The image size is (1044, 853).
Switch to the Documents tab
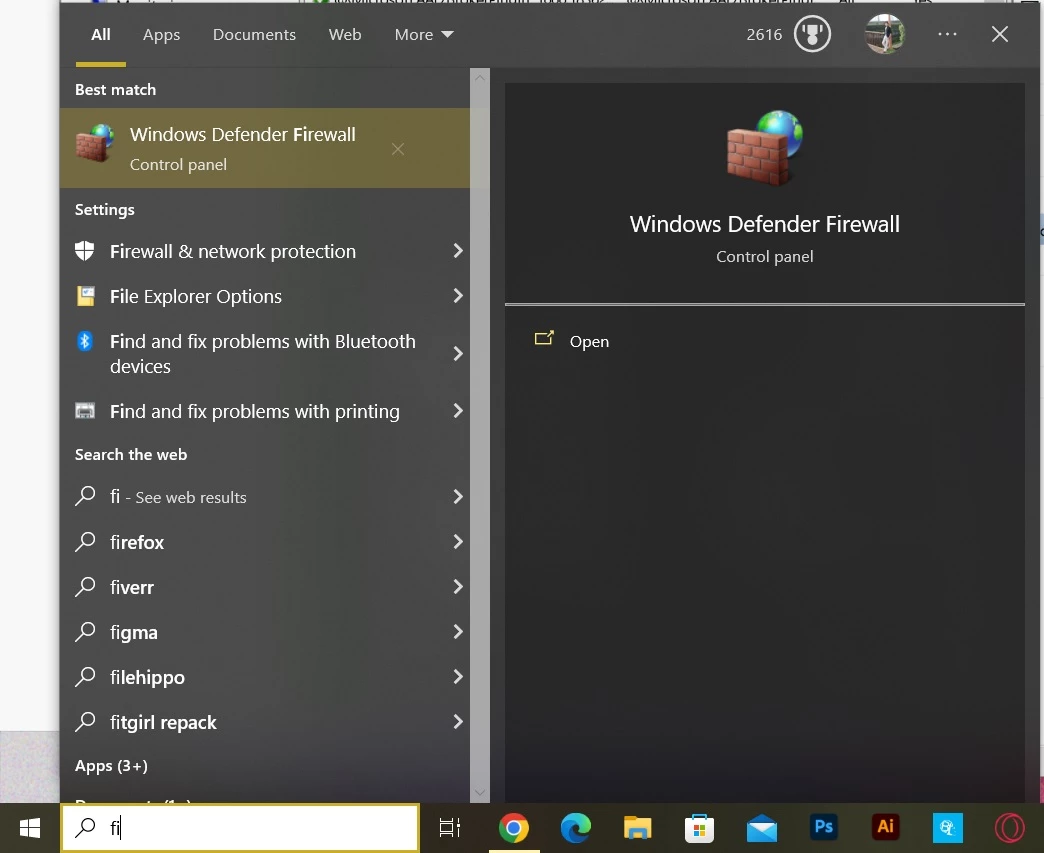254,35
